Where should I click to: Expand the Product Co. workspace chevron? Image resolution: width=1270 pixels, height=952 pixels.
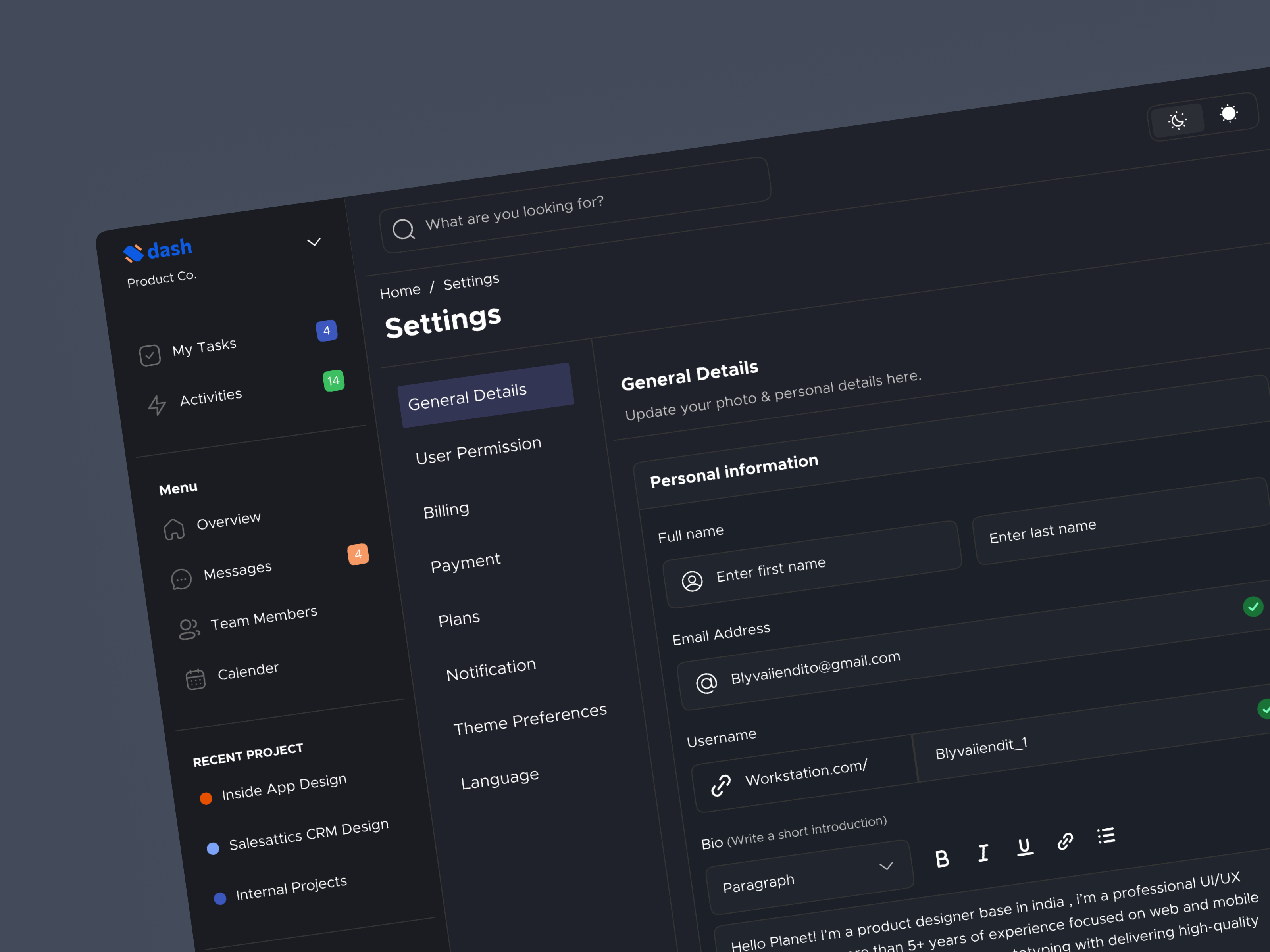click(314, 242)
